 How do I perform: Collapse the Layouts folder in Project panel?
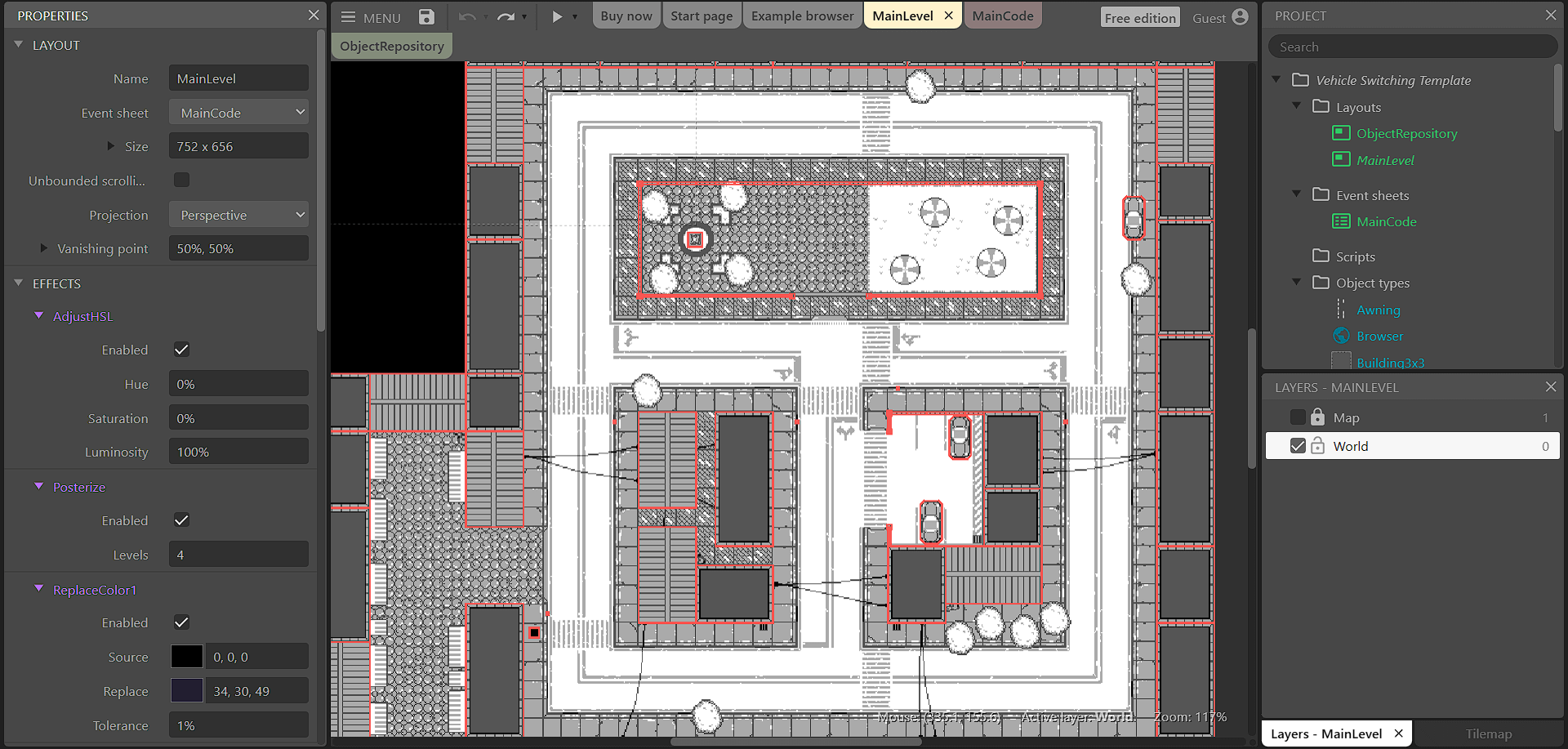tap(1297, 106)
